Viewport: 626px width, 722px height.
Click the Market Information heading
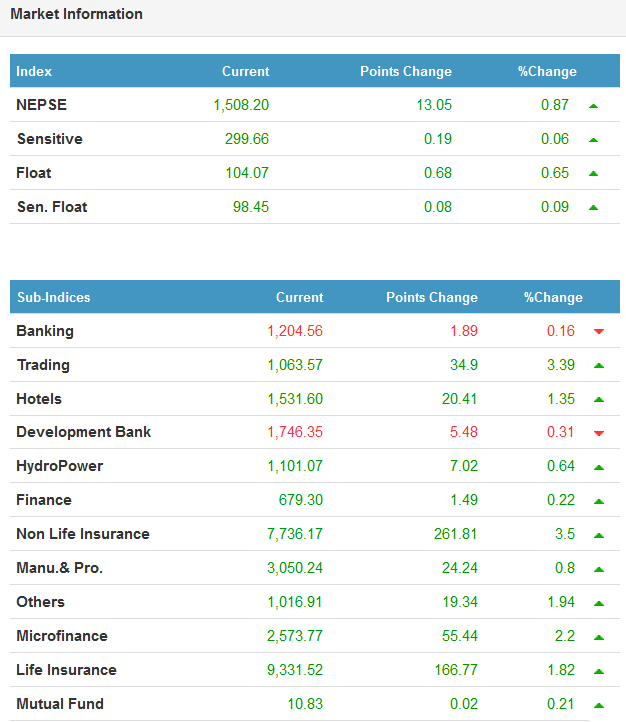[76, 14]
